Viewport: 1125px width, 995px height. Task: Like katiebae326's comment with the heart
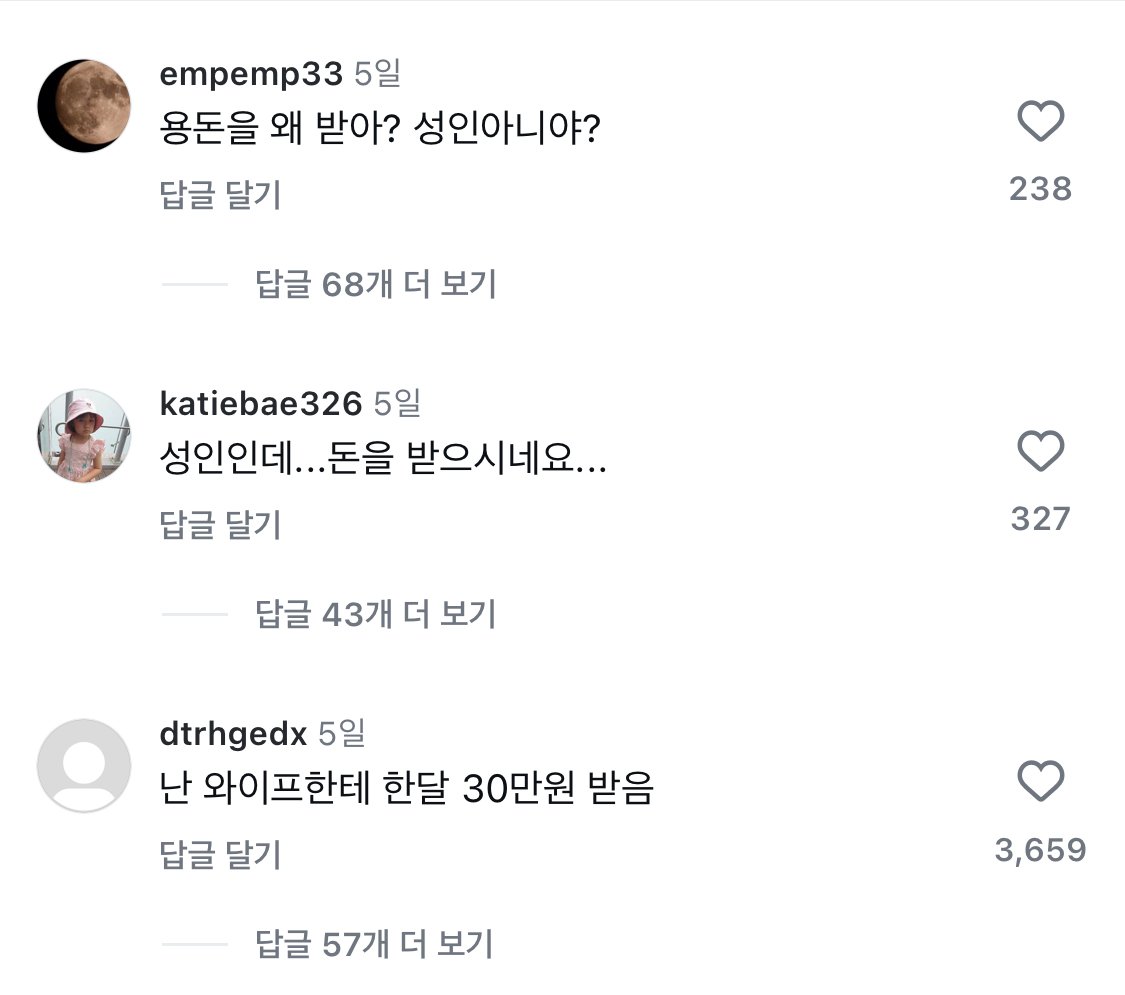(x=1040, y=454)
